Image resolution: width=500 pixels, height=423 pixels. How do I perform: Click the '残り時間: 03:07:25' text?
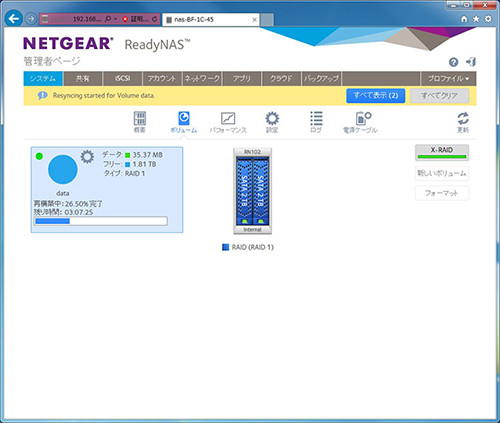click(63, 212)
